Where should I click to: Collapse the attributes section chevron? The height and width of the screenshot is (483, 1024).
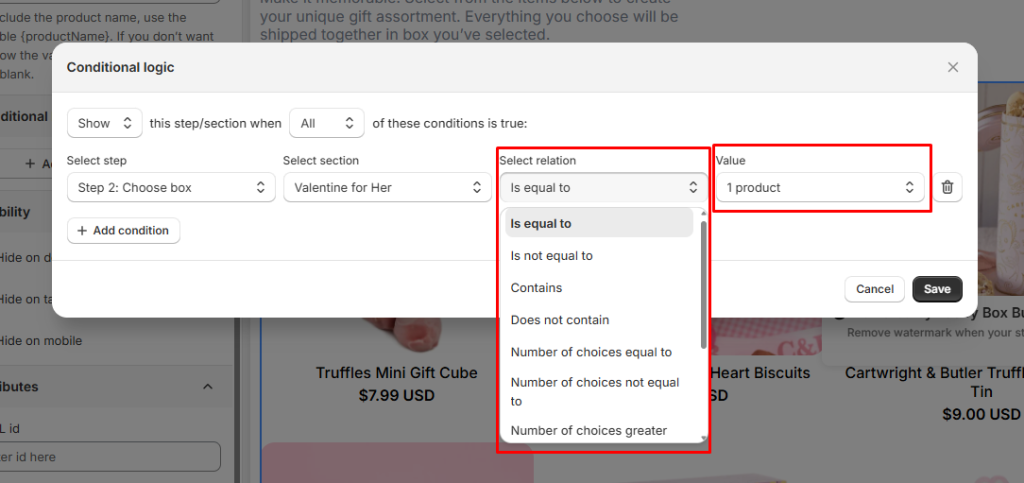coord(208,387)
